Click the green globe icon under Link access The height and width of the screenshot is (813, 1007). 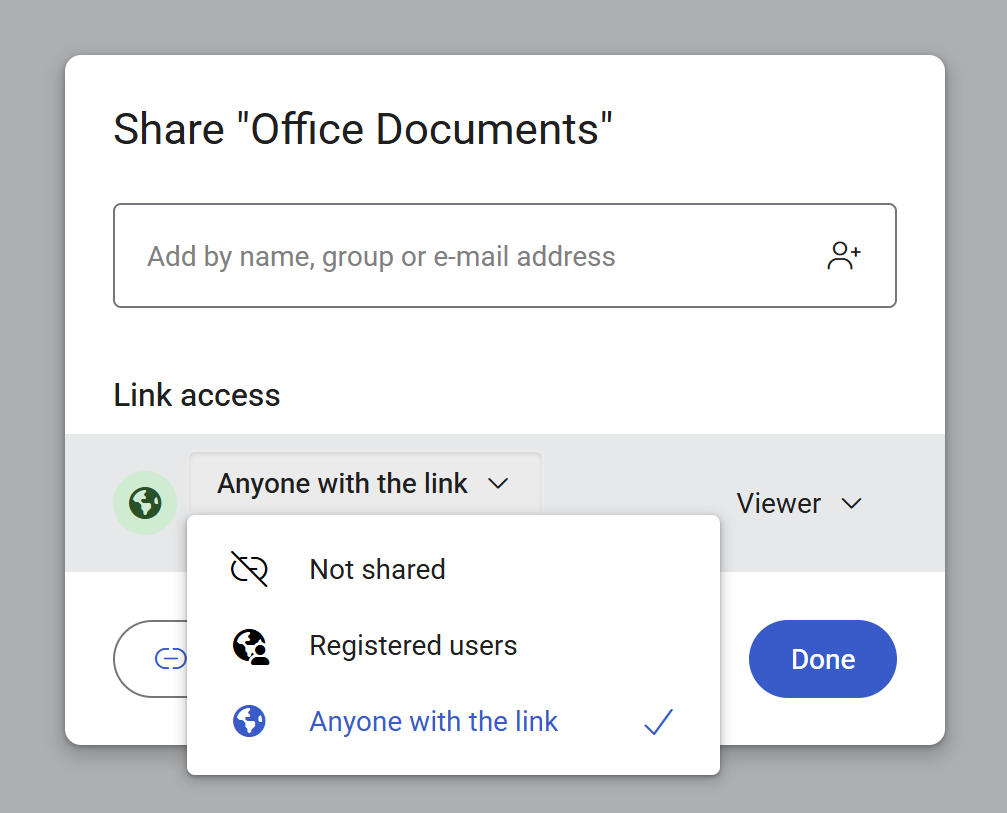click(145, 503)
